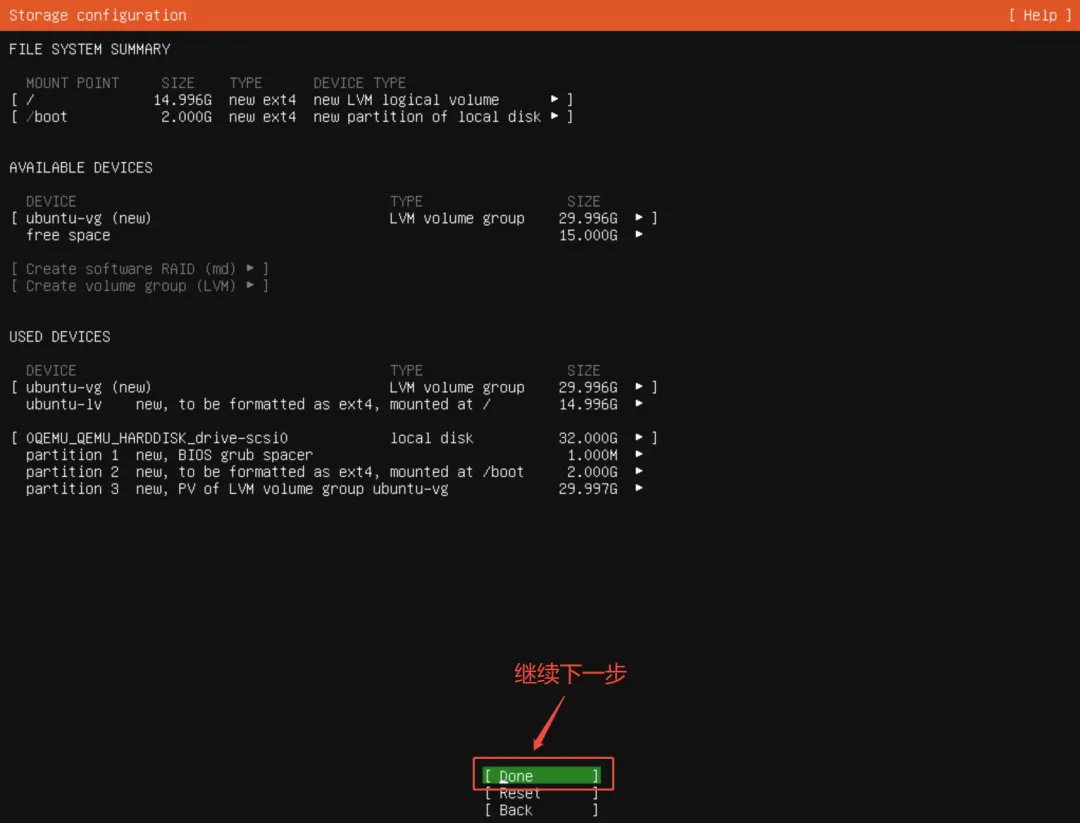Select ubuntu-vg (new) in Available Devices

coord(334,218)
